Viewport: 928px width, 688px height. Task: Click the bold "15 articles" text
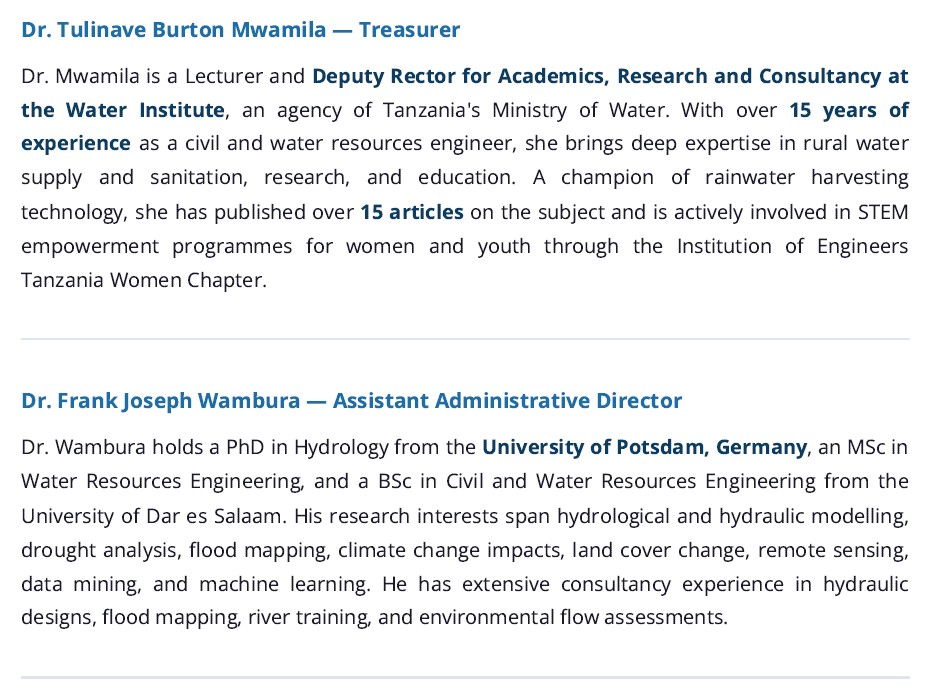tap(412, 212)
